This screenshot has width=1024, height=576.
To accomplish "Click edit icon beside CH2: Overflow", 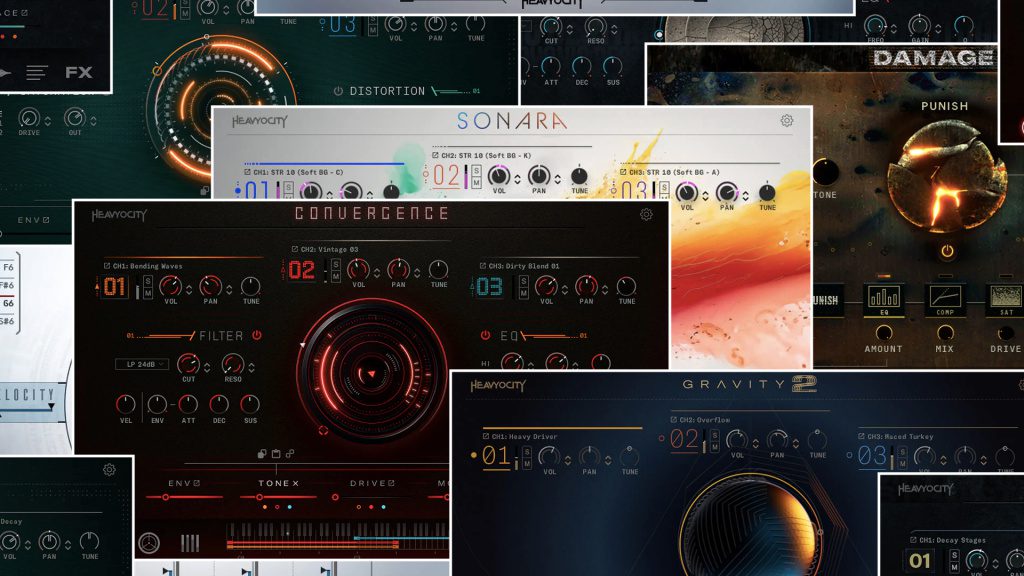I will click(673, 419).
